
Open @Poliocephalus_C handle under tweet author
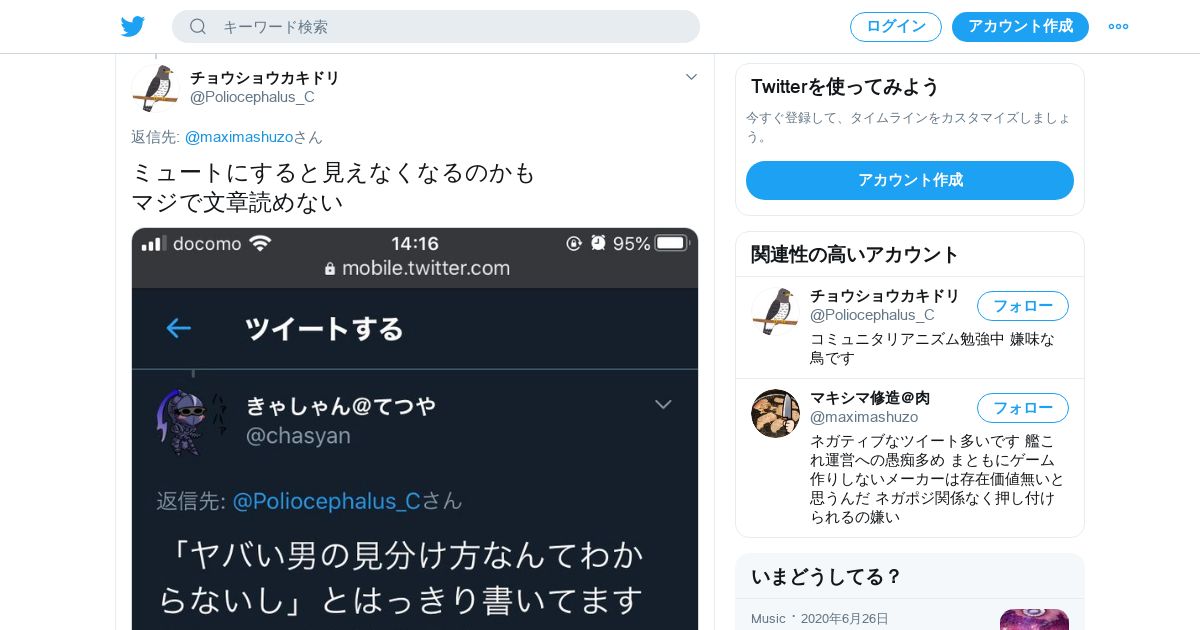252,97
